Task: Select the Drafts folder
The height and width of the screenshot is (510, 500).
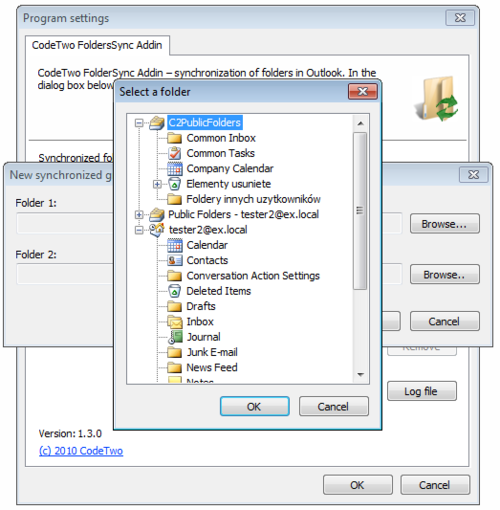Action: click(201, 306)
